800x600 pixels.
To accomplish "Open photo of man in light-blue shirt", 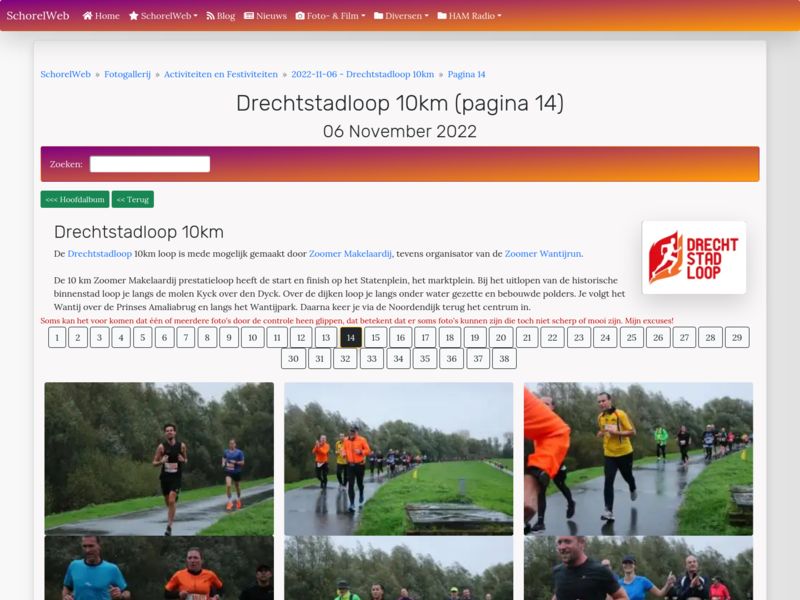I will [159, 568].
